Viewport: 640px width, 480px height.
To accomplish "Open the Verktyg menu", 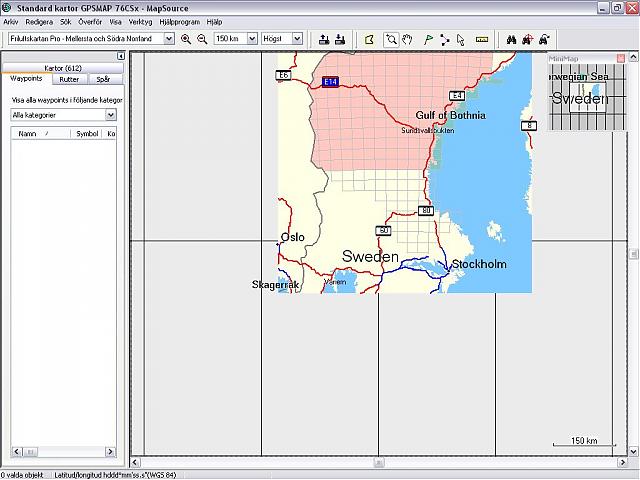I will (140, 22).
